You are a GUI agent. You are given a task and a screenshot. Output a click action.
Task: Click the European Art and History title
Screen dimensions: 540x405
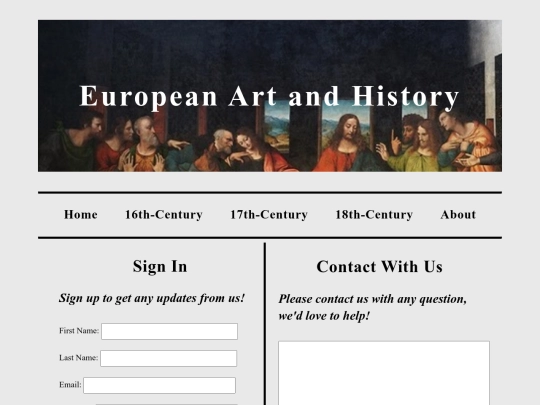pyautogui.click(x=269, y=97)
